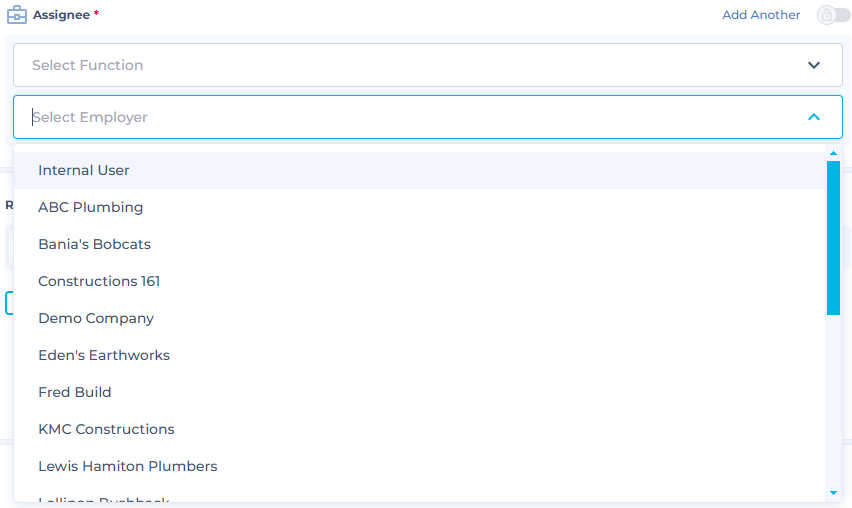Image resolution: width=852 pixels, height=508 pixels.
Task: Click the blue scrollbar thumb of the employer list
Action: [x=833, y=237]
